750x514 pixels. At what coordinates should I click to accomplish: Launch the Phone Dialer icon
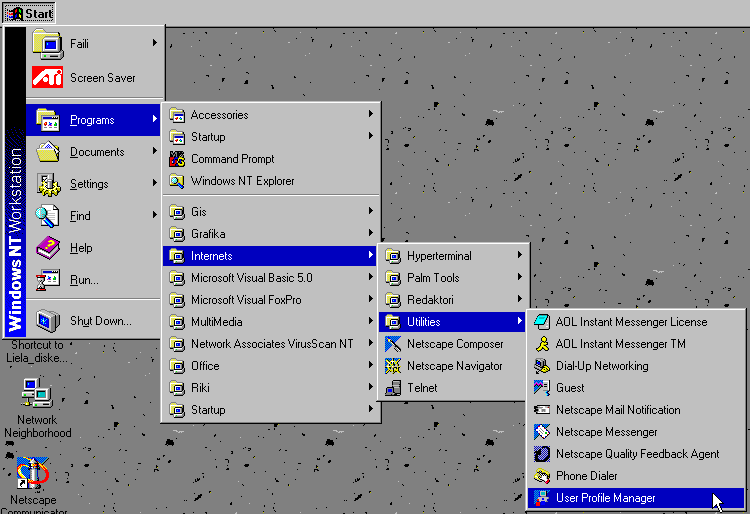542,476
